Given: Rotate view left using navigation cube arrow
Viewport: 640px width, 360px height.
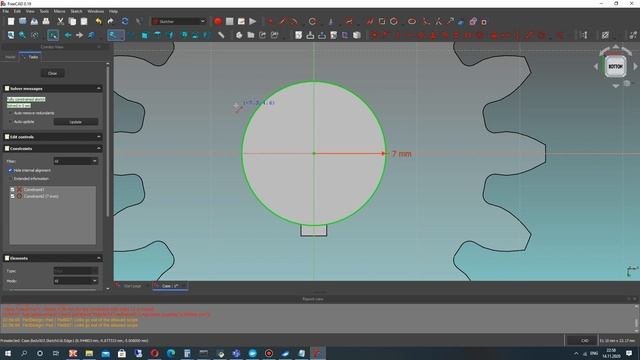Looking at the screenshot, I should [x=596, y=66].
